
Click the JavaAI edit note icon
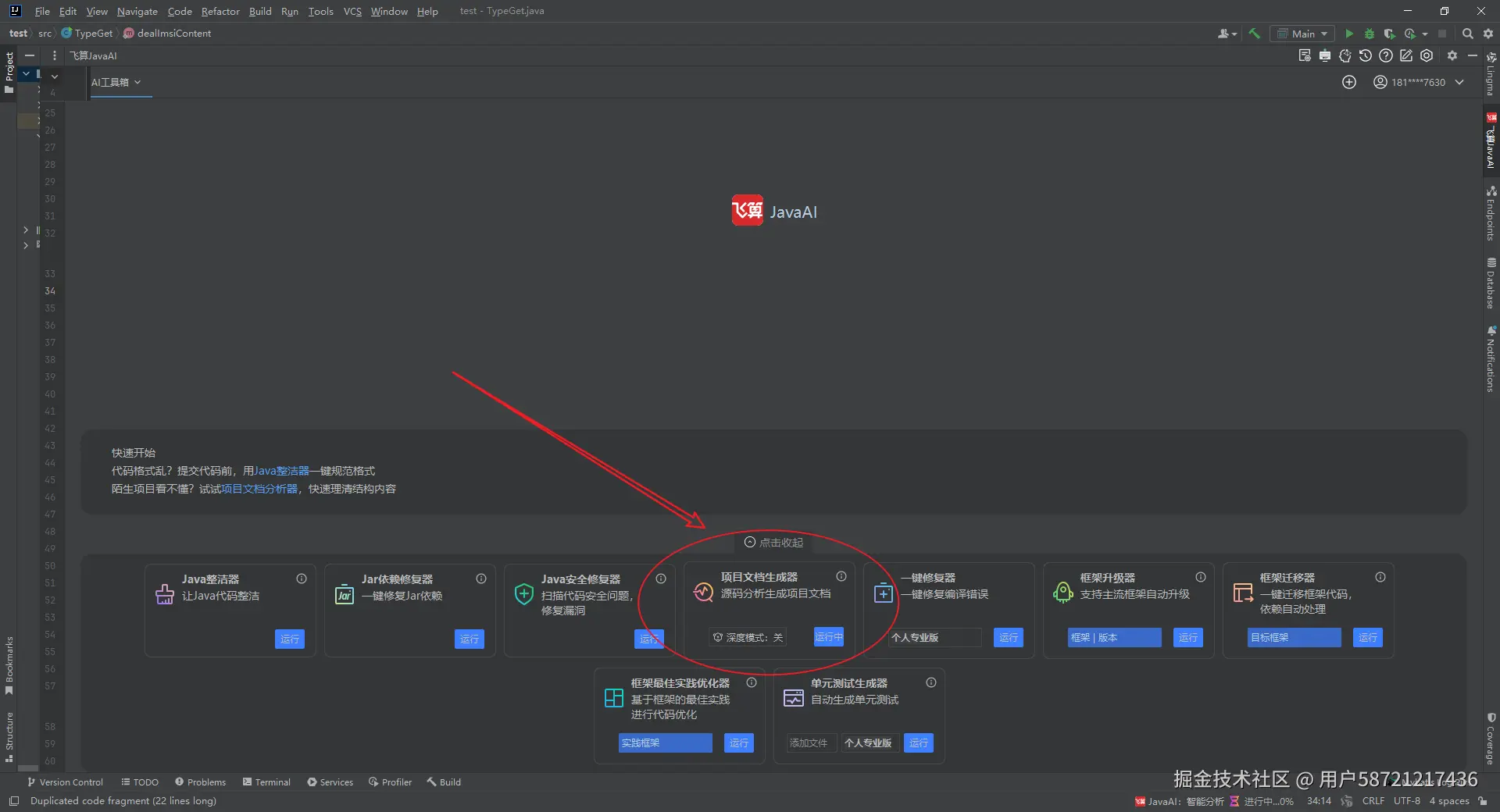coord(1406,55)
